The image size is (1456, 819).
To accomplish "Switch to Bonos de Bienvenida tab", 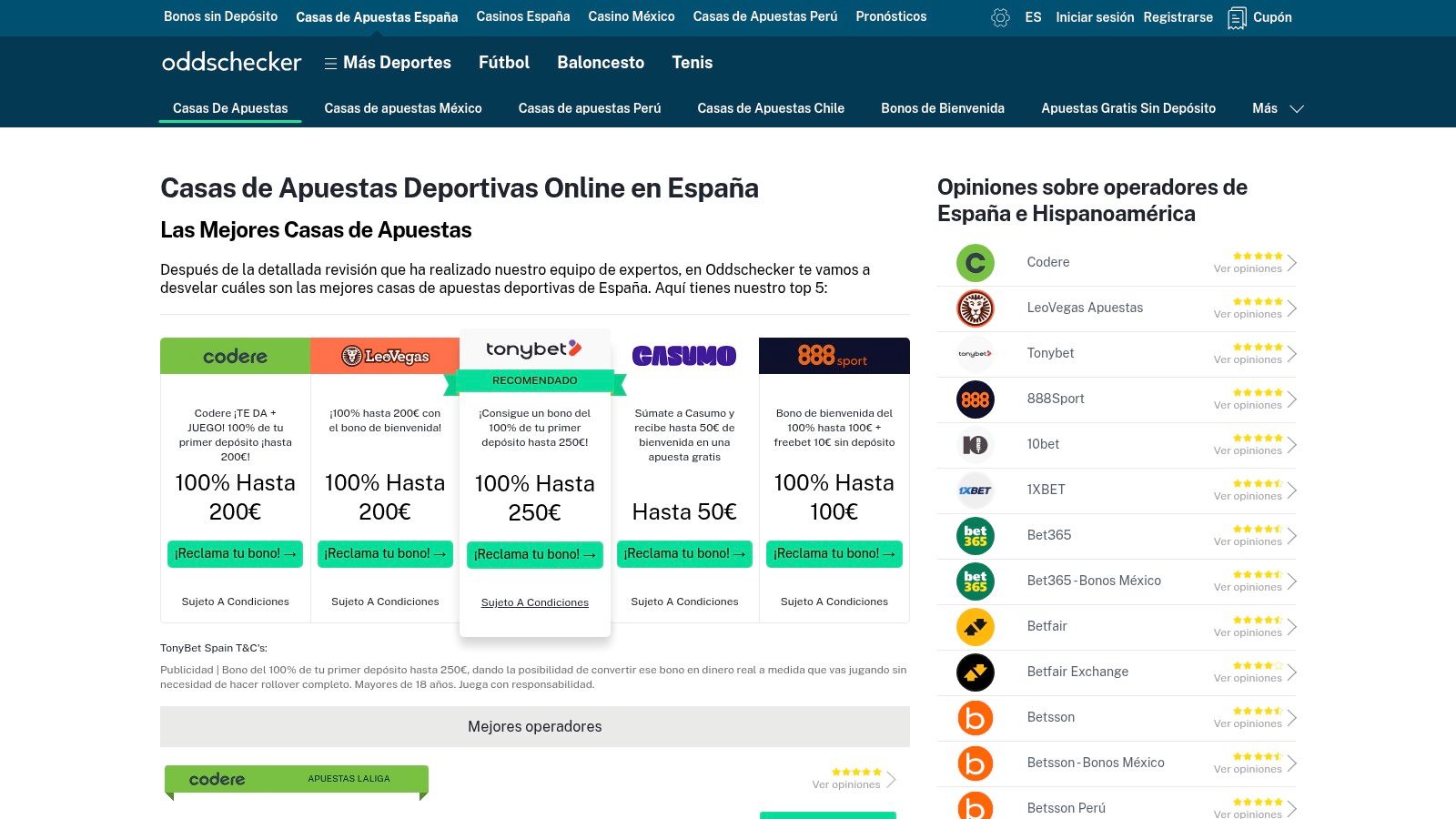I will 942,108.
